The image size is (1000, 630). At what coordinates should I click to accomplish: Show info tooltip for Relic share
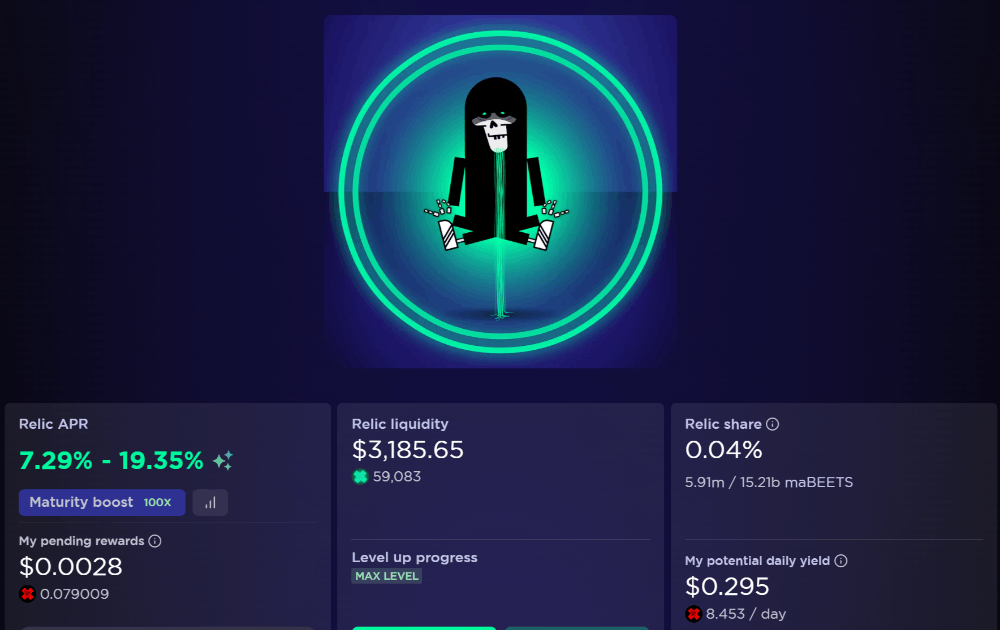pyautogui.click(x=772, y=424)
